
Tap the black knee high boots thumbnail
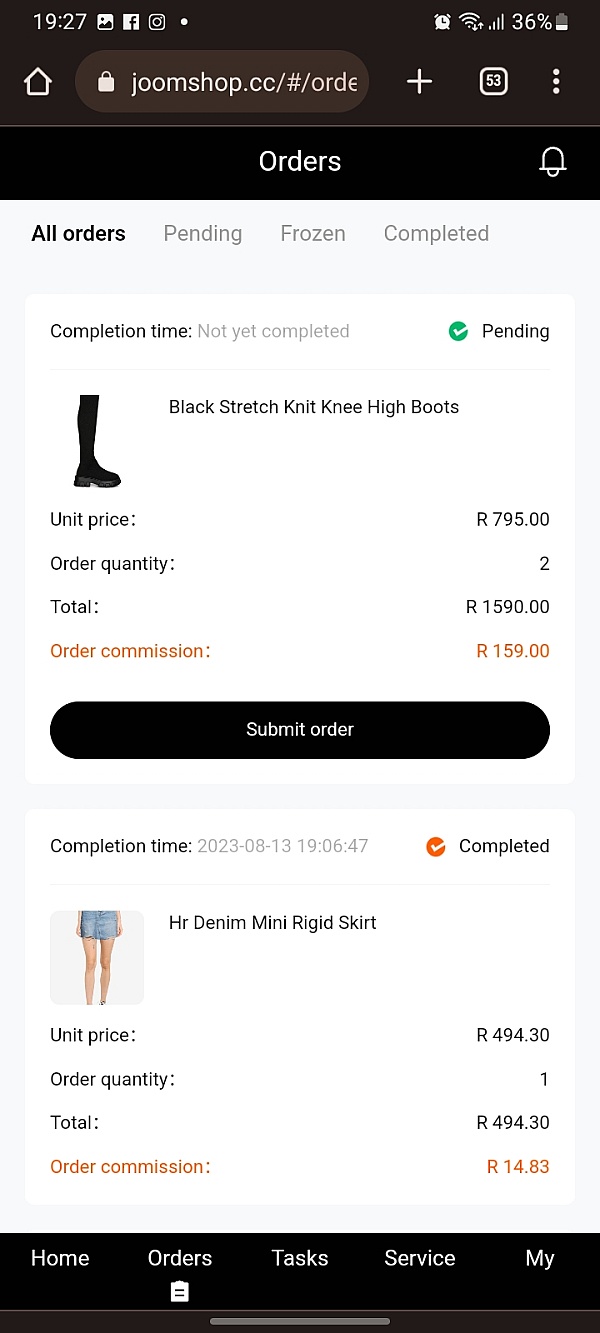pos(97,441)
